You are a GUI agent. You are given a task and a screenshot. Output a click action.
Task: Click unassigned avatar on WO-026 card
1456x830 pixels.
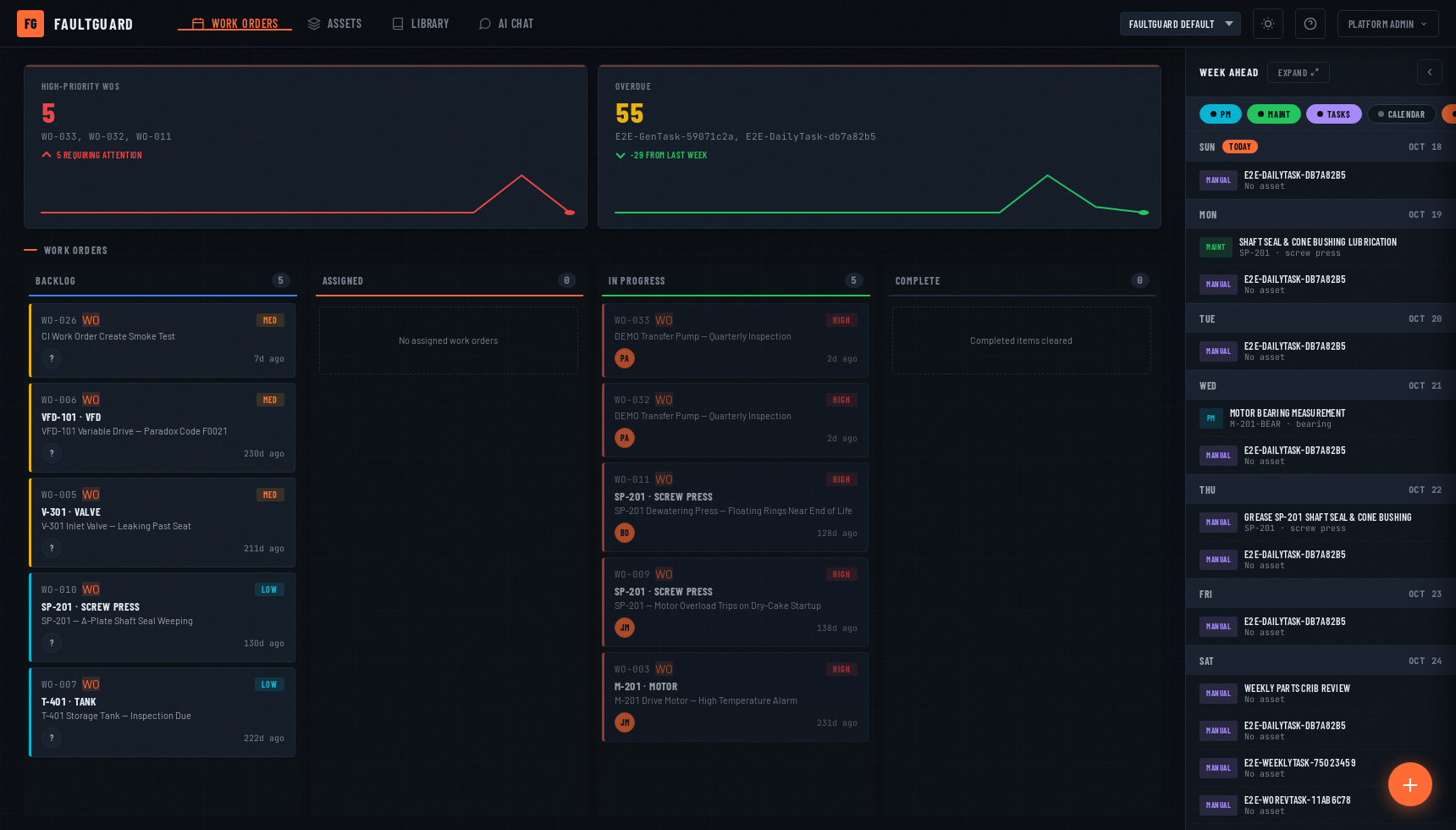point(52,358)
